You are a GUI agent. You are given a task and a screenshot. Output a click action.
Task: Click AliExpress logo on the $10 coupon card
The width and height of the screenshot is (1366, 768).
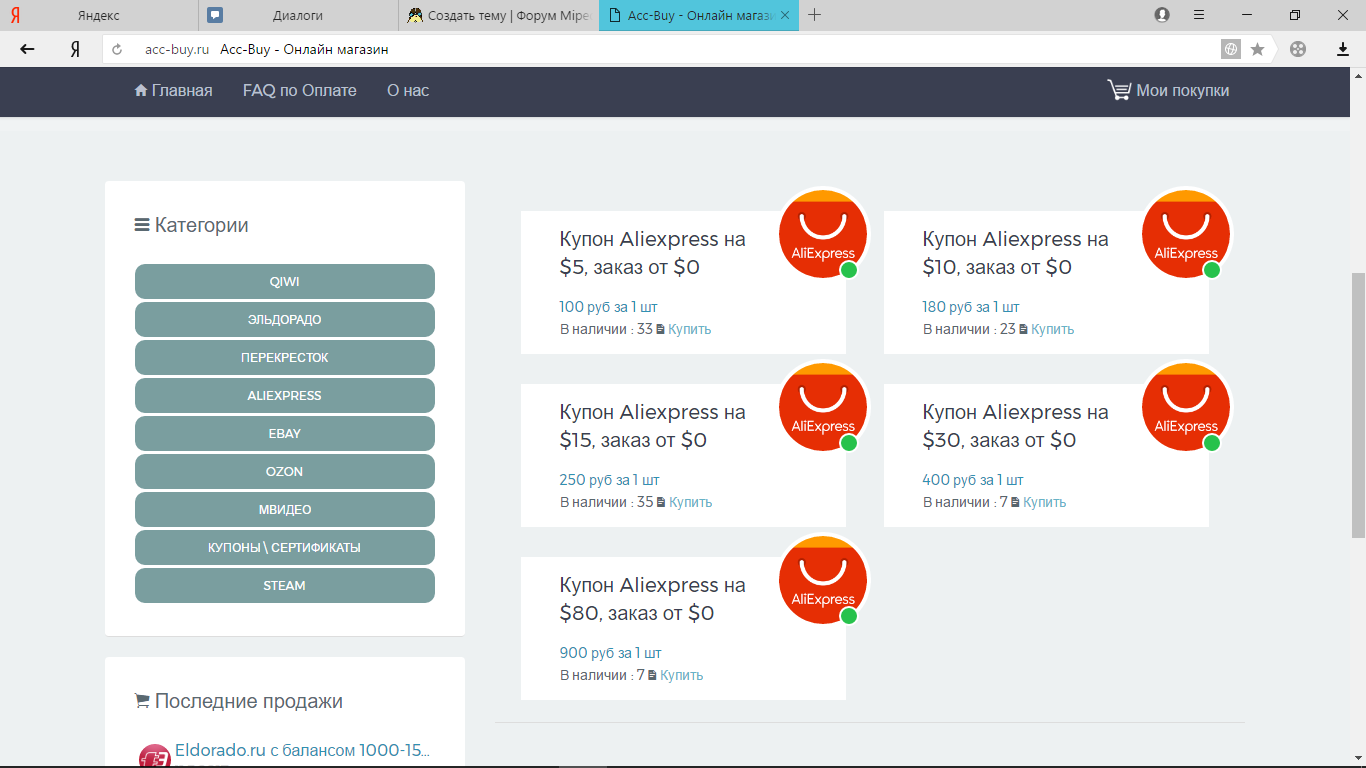tap(1186, 234)
